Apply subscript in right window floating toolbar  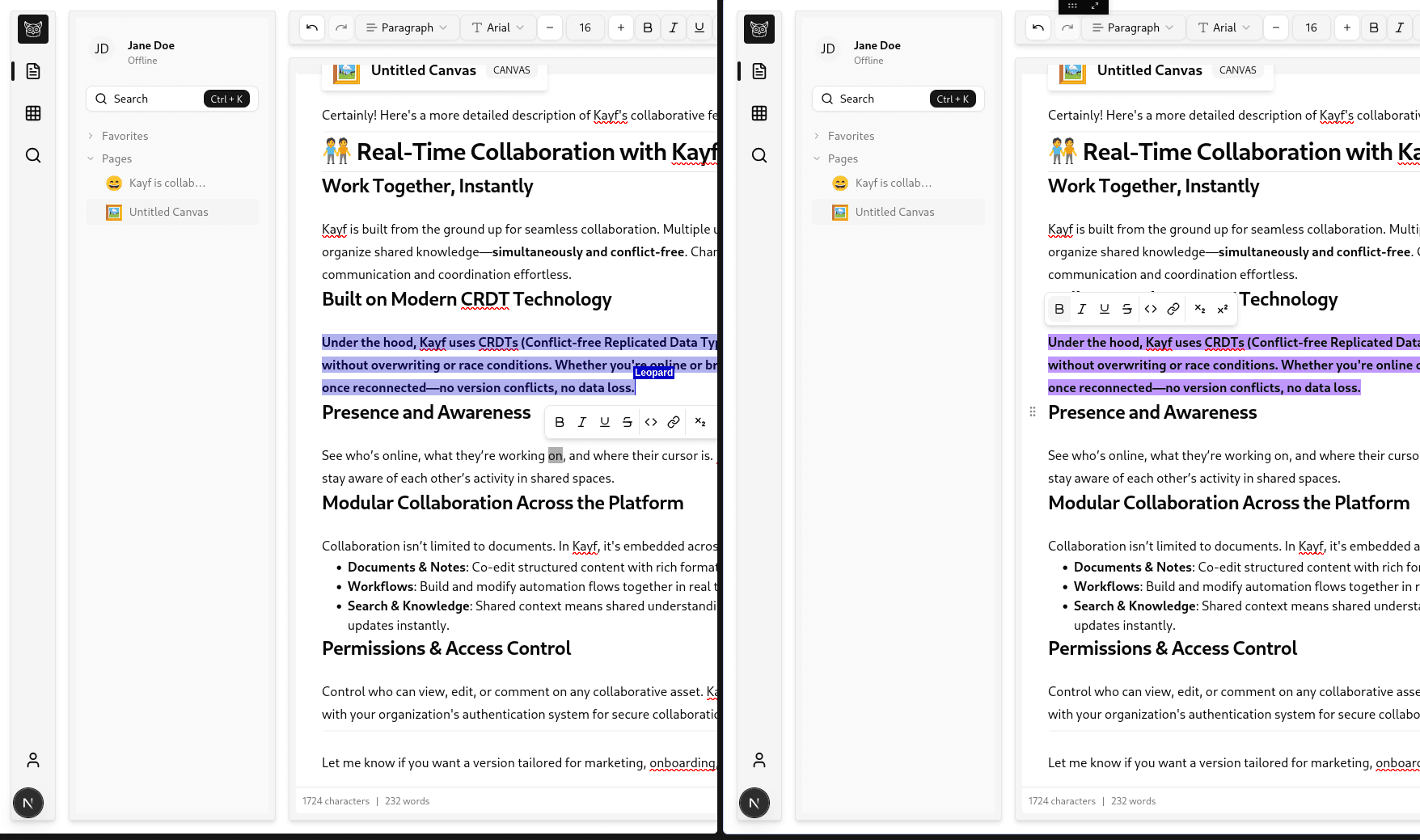pyautogui.click(x=1200, y=309)
